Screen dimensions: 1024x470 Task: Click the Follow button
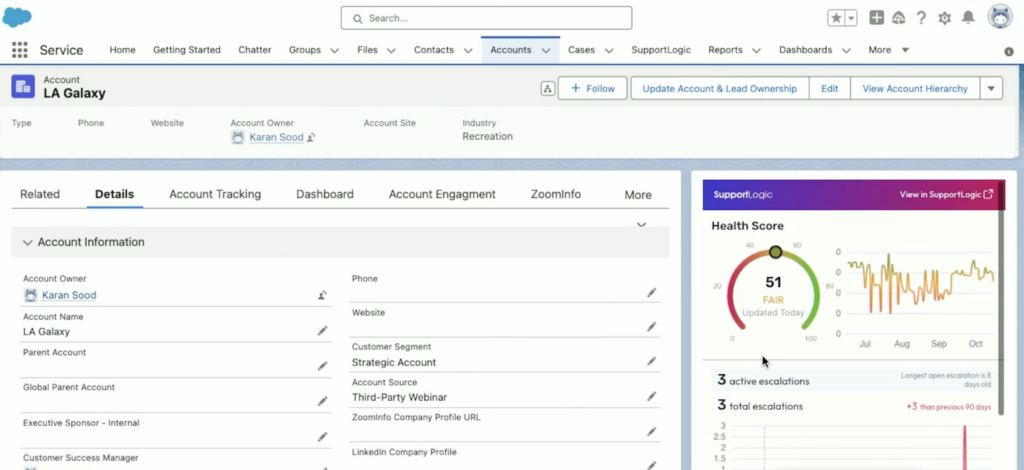pyautogui.click(x=592, y=88)
